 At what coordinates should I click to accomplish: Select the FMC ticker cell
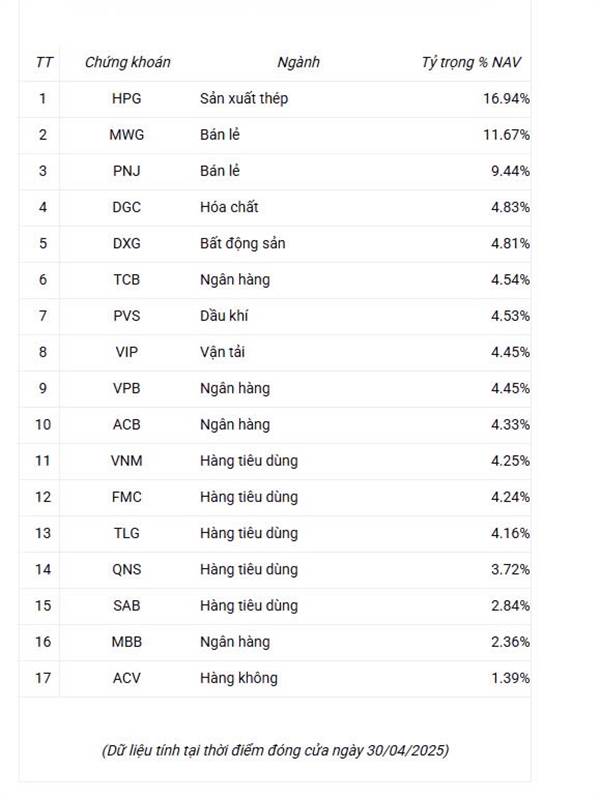[127, 497]
